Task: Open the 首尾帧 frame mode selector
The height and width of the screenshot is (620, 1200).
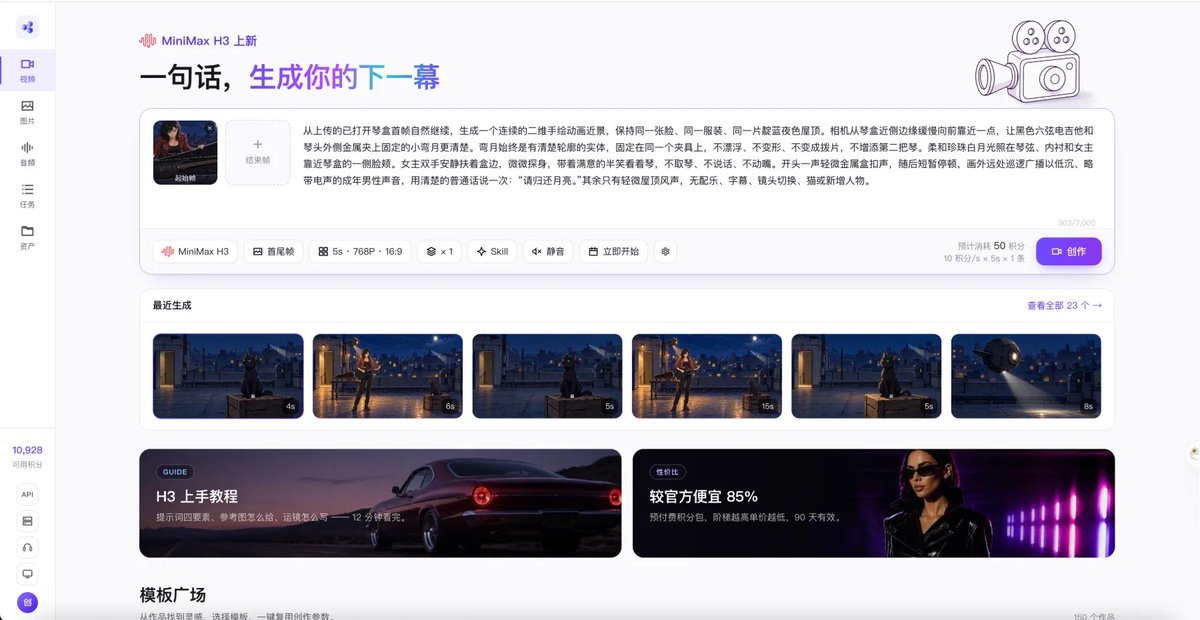Action: pyautogui.click(x=273, y=251)
